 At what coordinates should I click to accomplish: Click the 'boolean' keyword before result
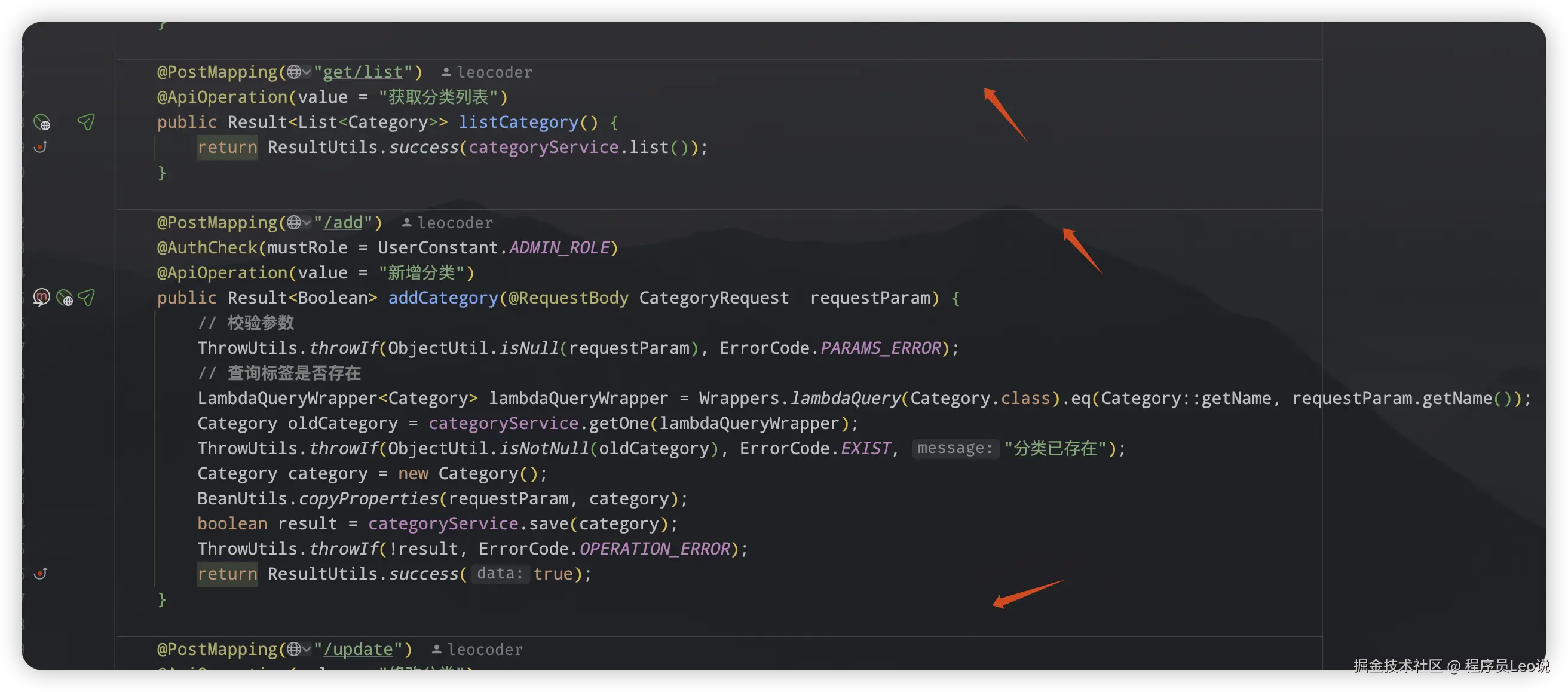tap(232, 523)
